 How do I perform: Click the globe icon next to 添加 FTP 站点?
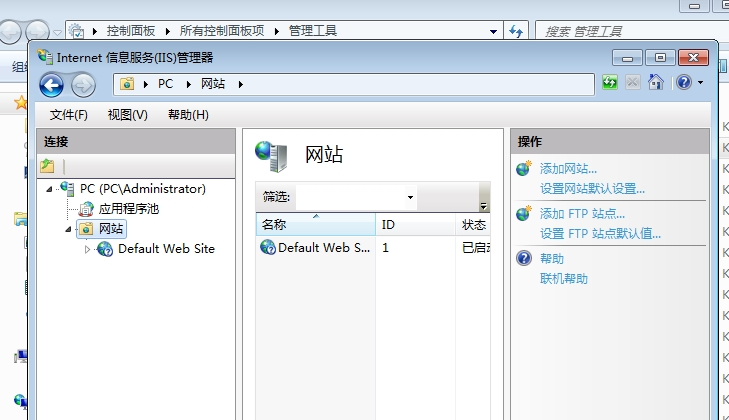(524, 213)
